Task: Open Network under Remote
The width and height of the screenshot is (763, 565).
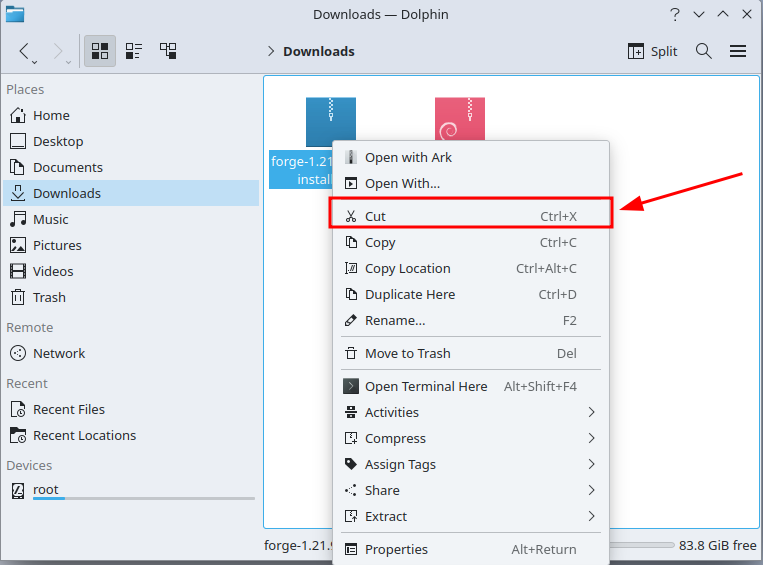Action: (x=59, y=353)
